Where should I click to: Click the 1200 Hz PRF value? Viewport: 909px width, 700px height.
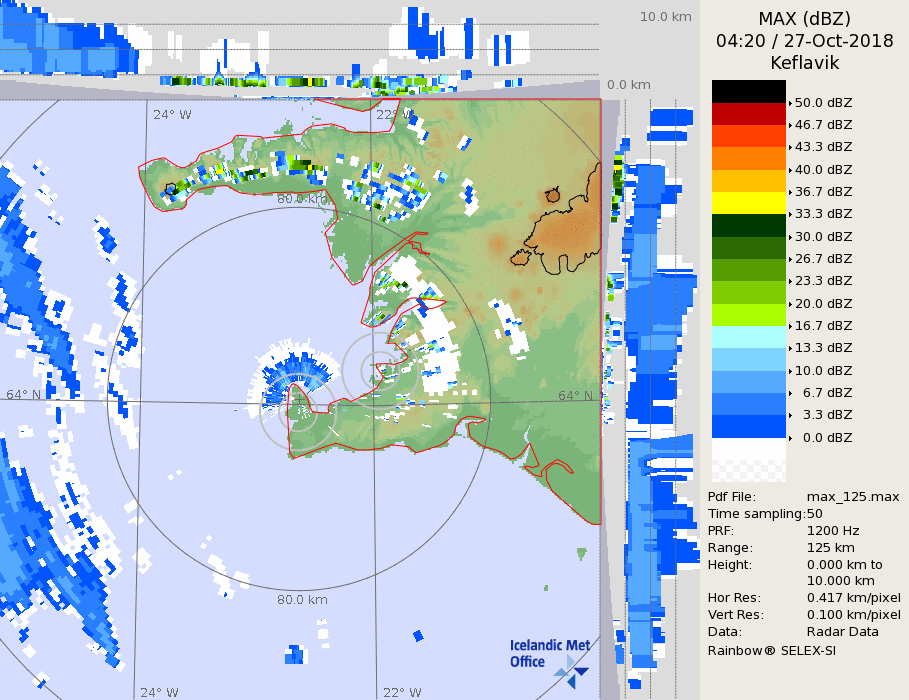(832, 530)
